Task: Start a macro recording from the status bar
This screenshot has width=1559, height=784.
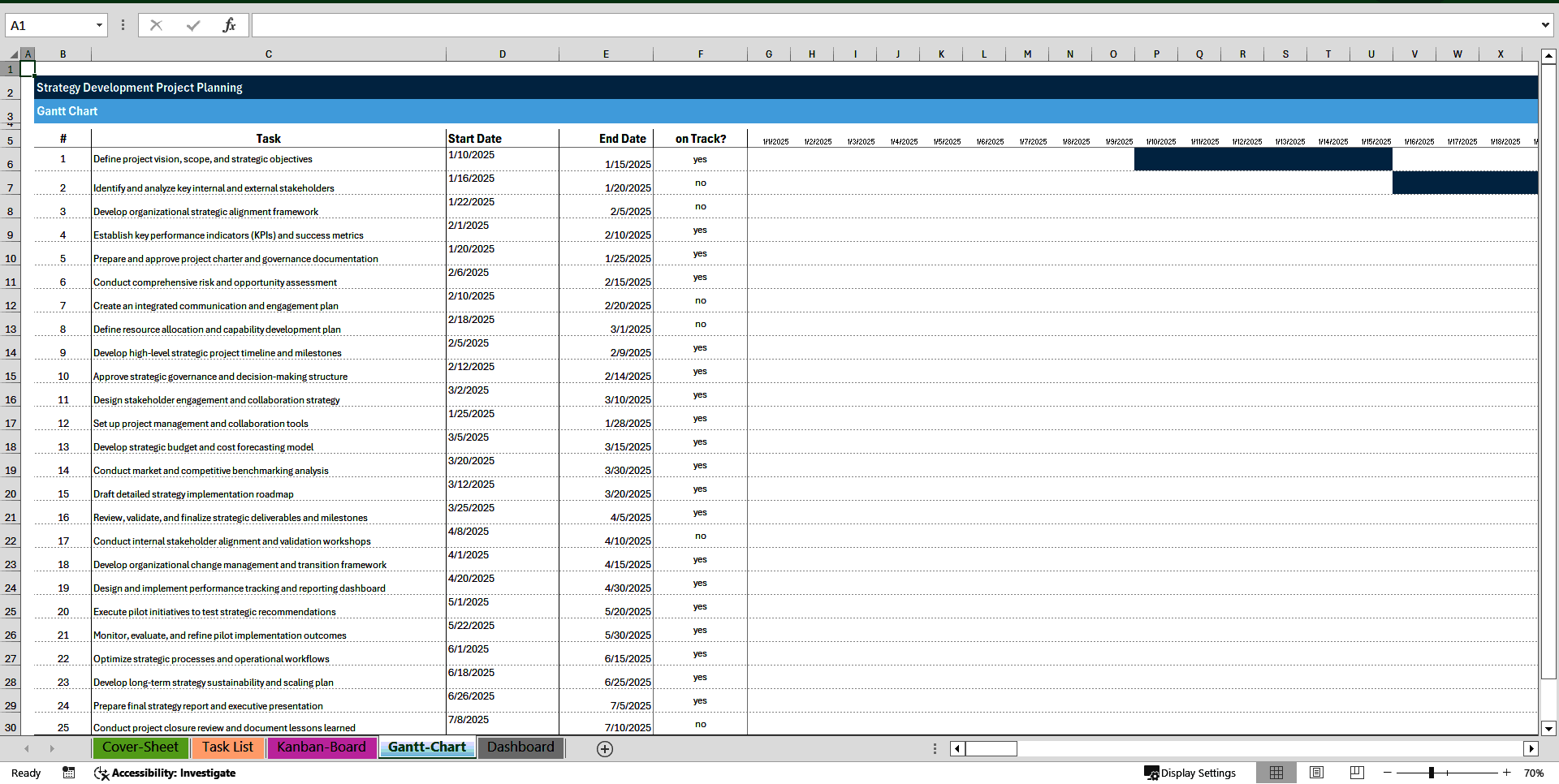Action: pyautogui.click(x=69, y=773)
